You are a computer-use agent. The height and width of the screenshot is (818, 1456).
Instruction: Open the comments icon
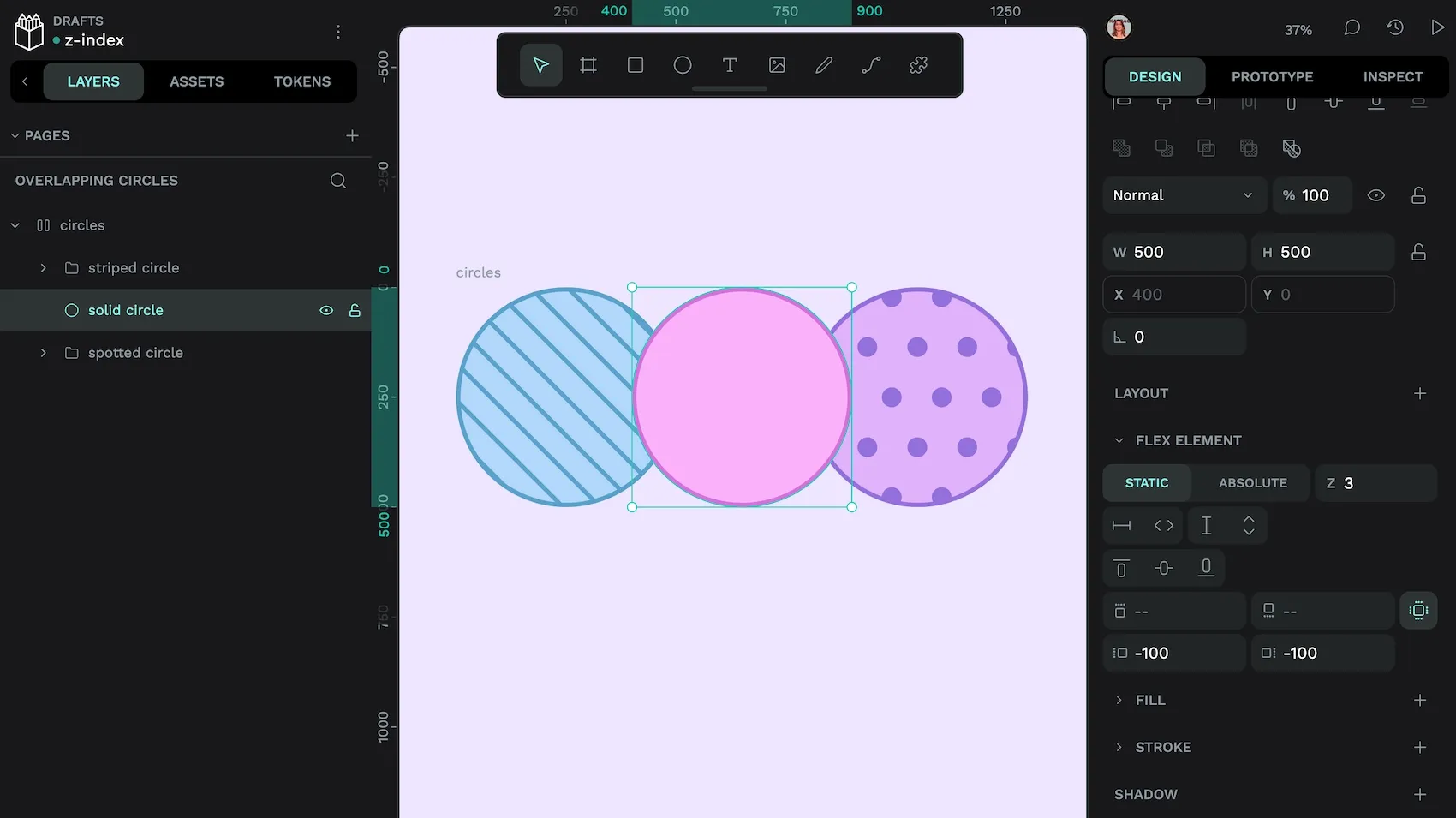tap(1352, 28)
